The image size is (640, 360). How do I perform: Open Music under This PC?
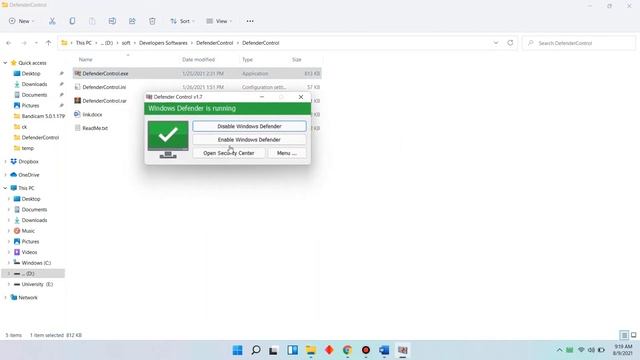pos(28,231)
